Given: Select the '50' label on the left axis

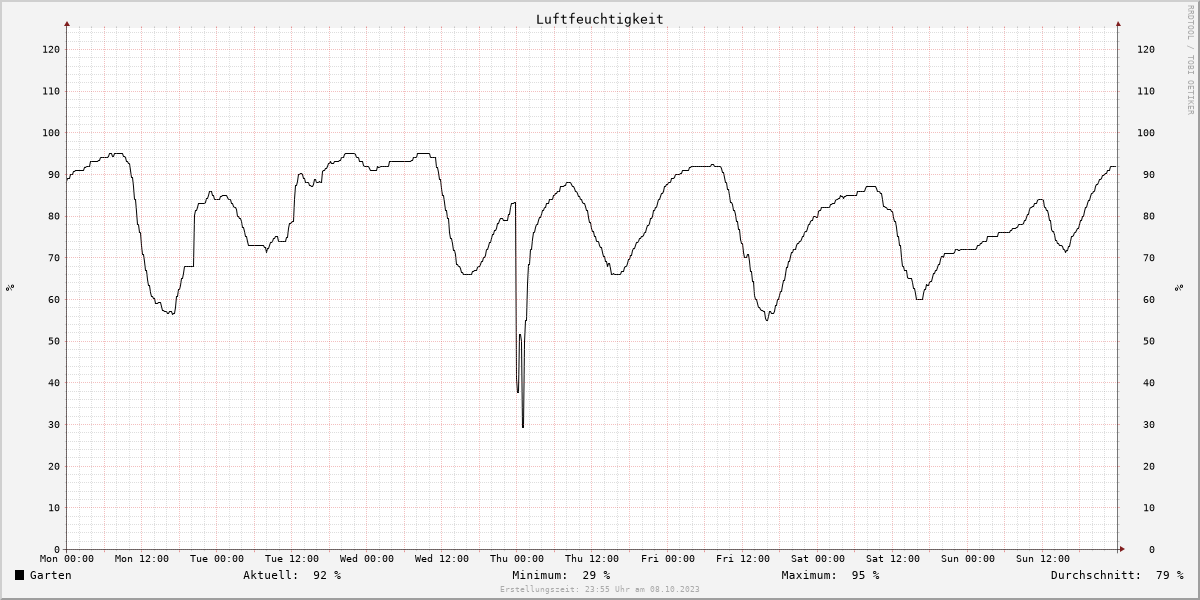Looking at the screenshot, I should coord(55,341).
